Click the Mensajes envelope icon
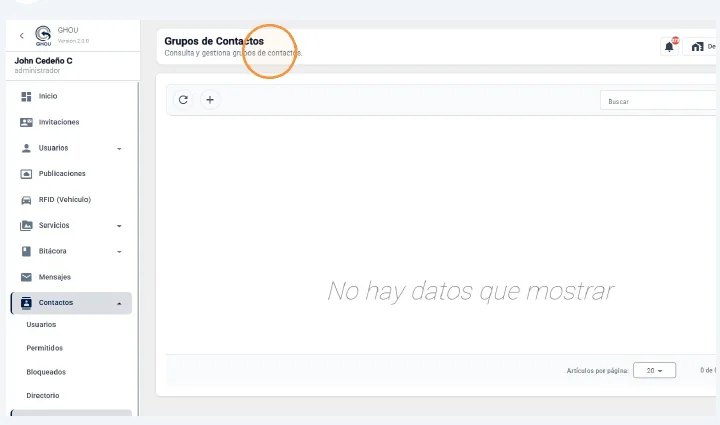The image size is (720, 425). pos(26,277)
